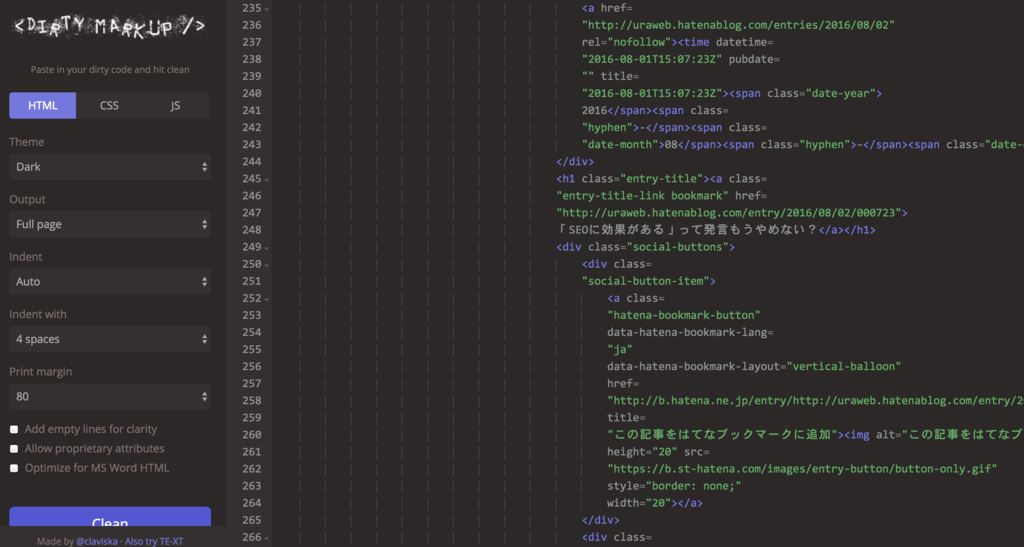Click line number 264 in gutter

pyautogui.click(x=251, y=503)
